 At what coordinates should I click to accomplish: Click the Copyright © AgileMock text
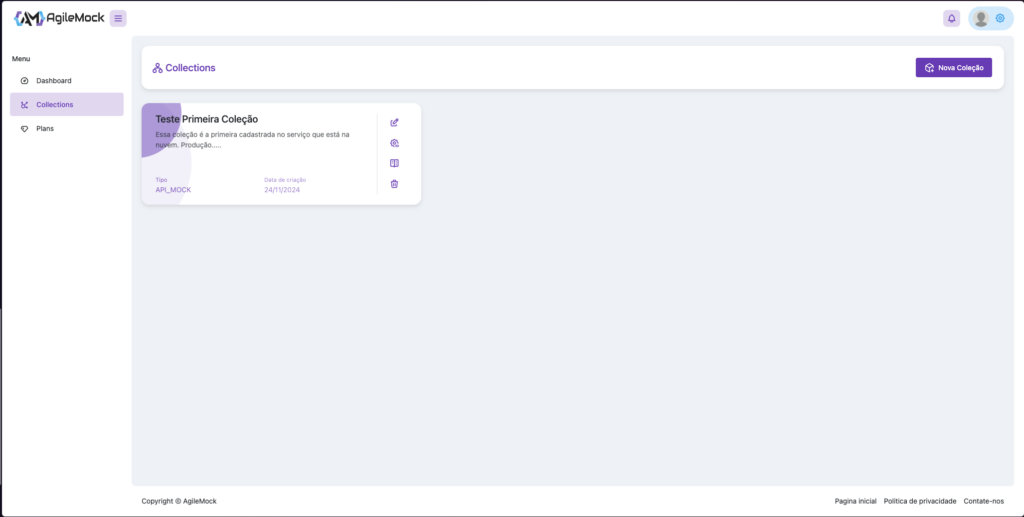179,501
